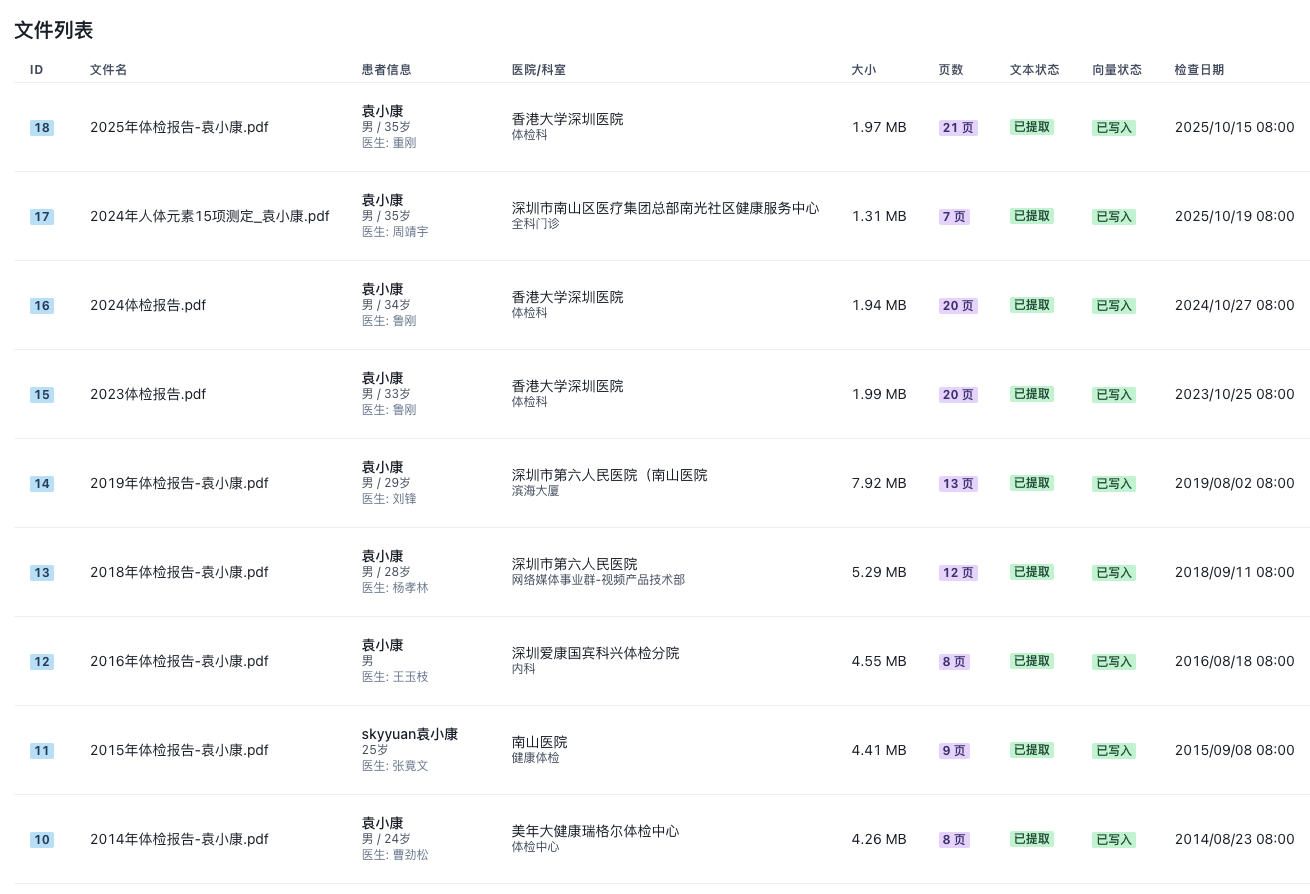Sort by the 大小 column header

click(x=864, y=69)
